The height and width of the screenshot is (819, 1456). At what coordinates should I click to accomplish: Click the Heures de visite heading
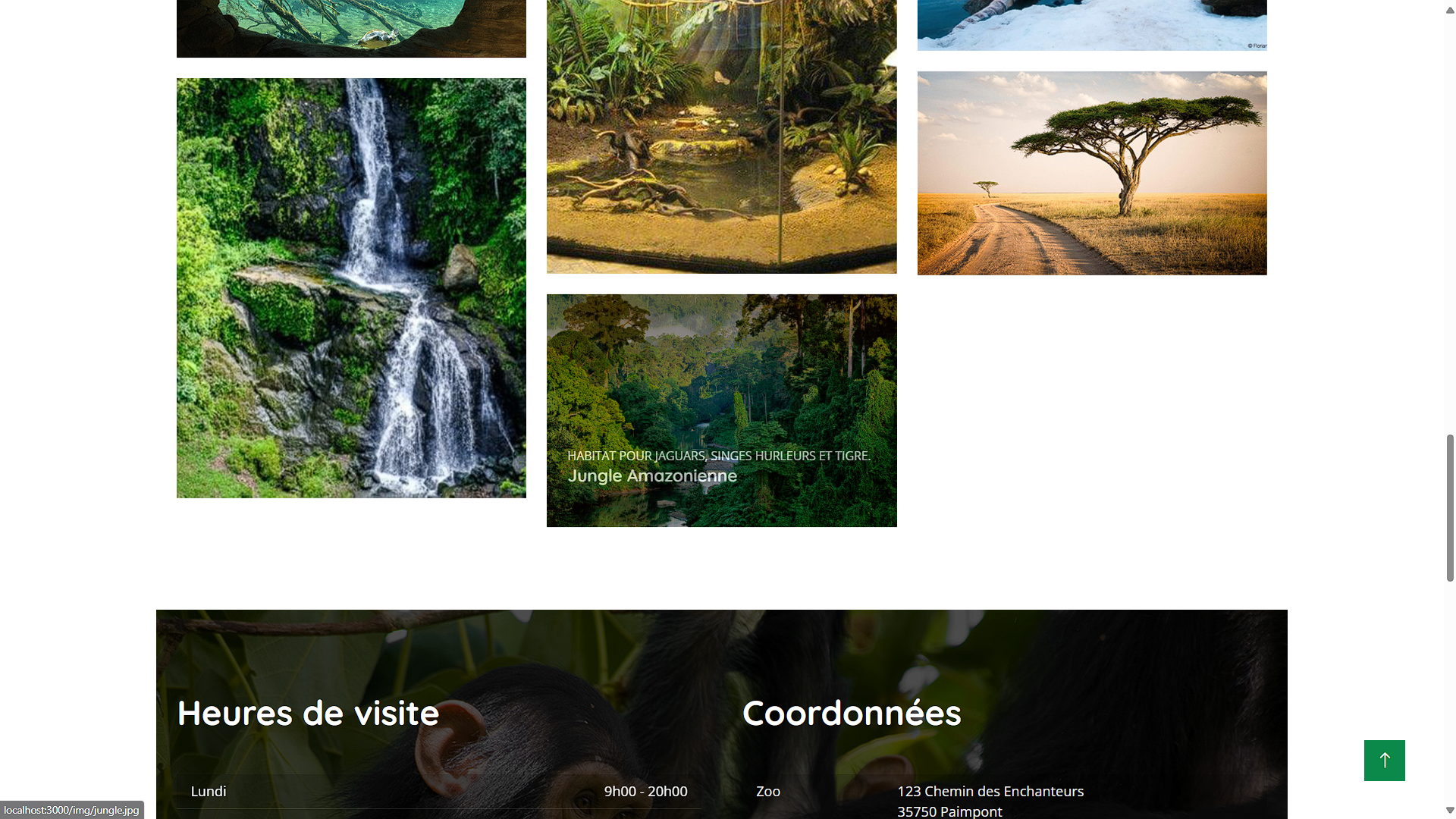(x=308, y=713)
